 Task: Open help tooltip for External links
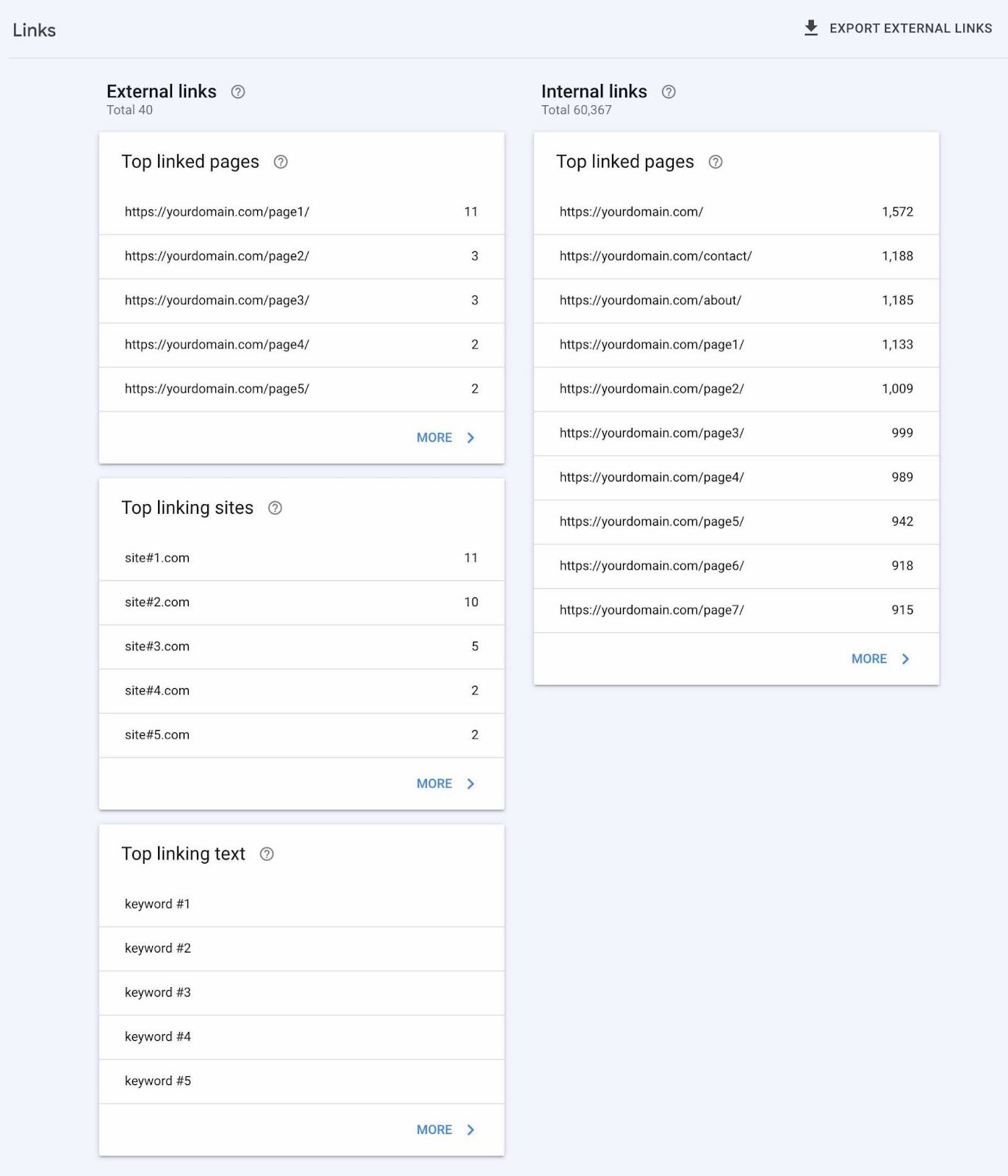click(x=237, y=92)
